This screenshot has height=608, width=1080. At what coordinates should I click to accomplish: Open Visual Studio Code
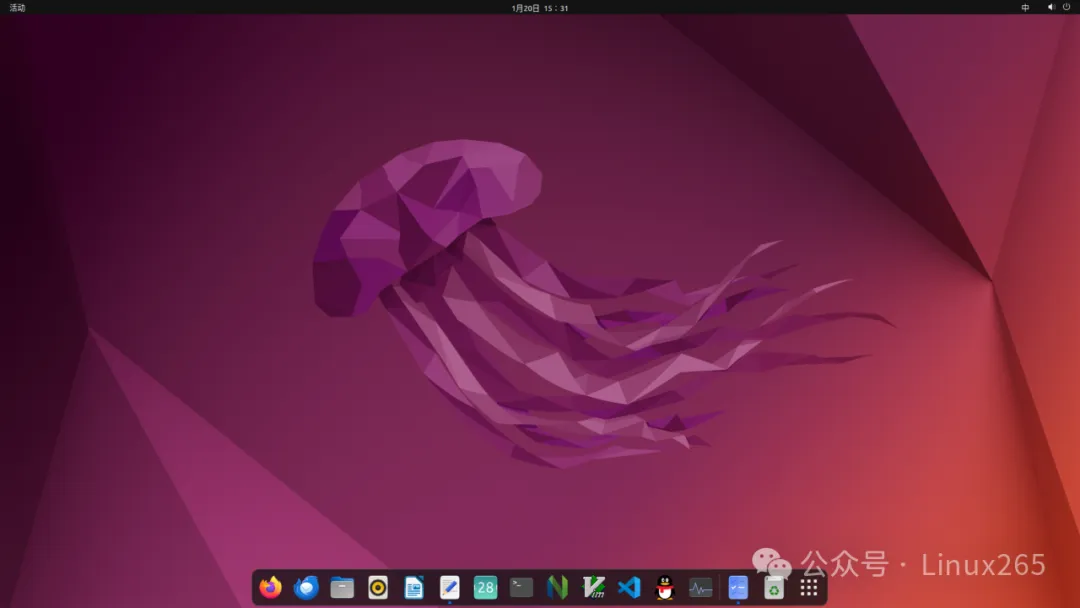(x=629, y=587)
